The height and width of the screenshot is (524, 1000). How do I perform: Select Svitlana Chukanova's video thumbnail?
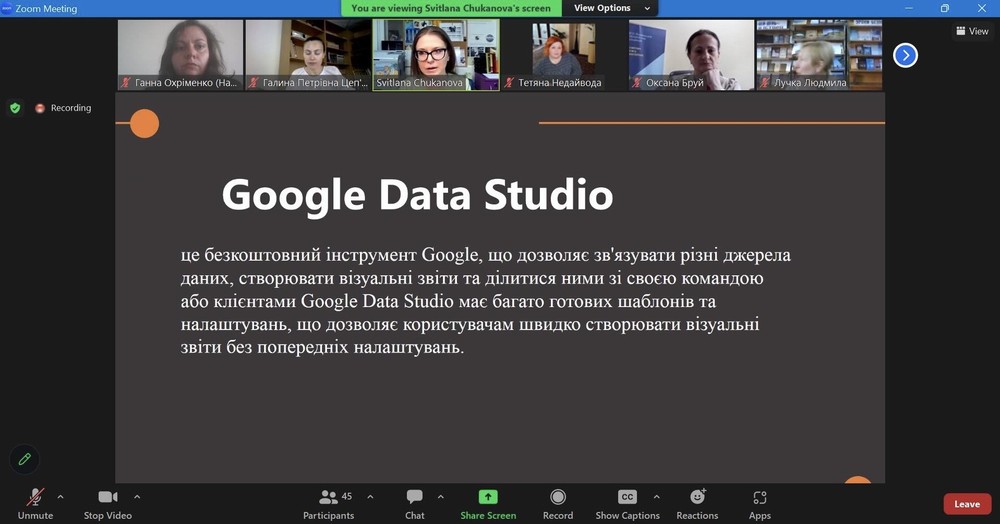pos(436,54)
